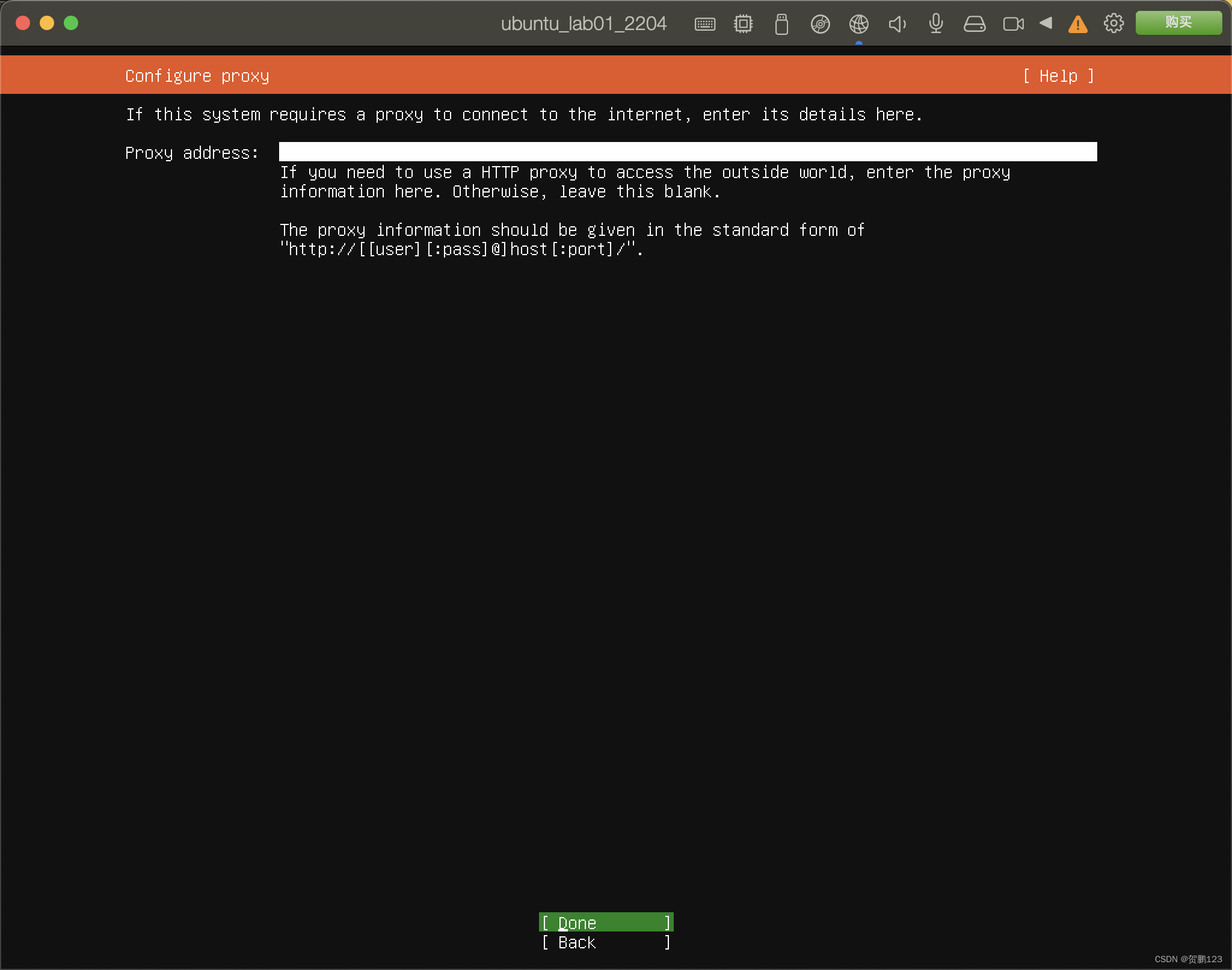Open the CPU chip icon
Screen dimensions: 1232x970
[x=743, y=24]
